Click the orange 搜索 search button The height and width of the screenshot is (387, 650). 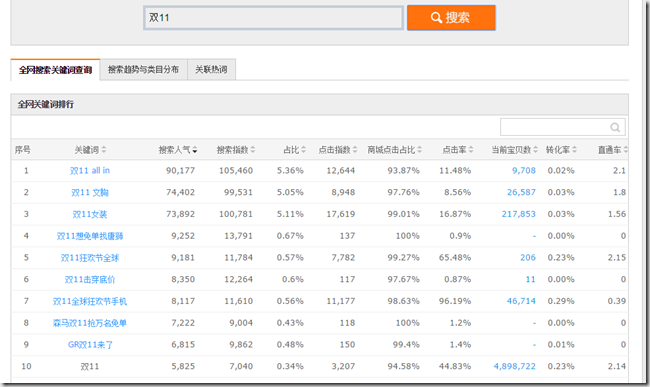[451, 17]
